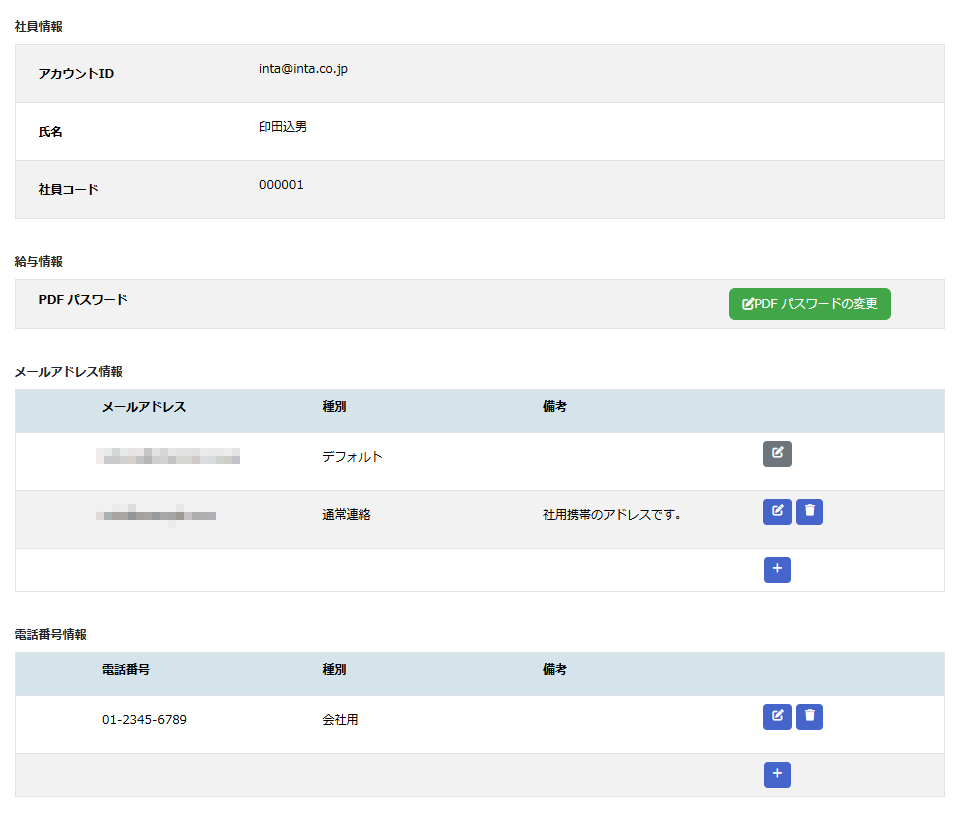Image resolution: width=960 pixels, height=824 pixels.
Task: Click the name value 印田込男
Action: point(283,127)
